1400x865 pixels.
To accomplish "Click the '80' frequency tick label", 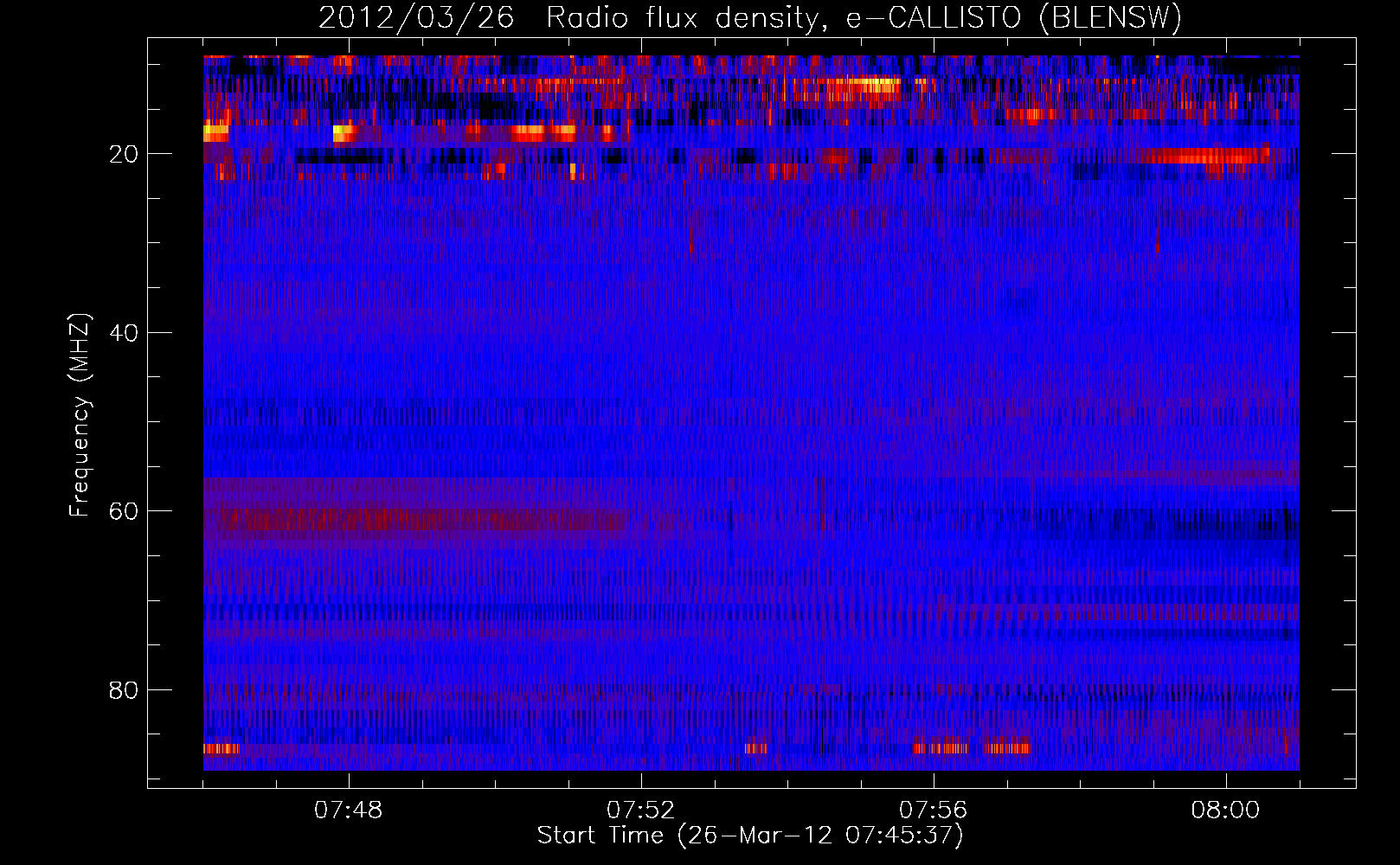I will (x=125, y=690).
